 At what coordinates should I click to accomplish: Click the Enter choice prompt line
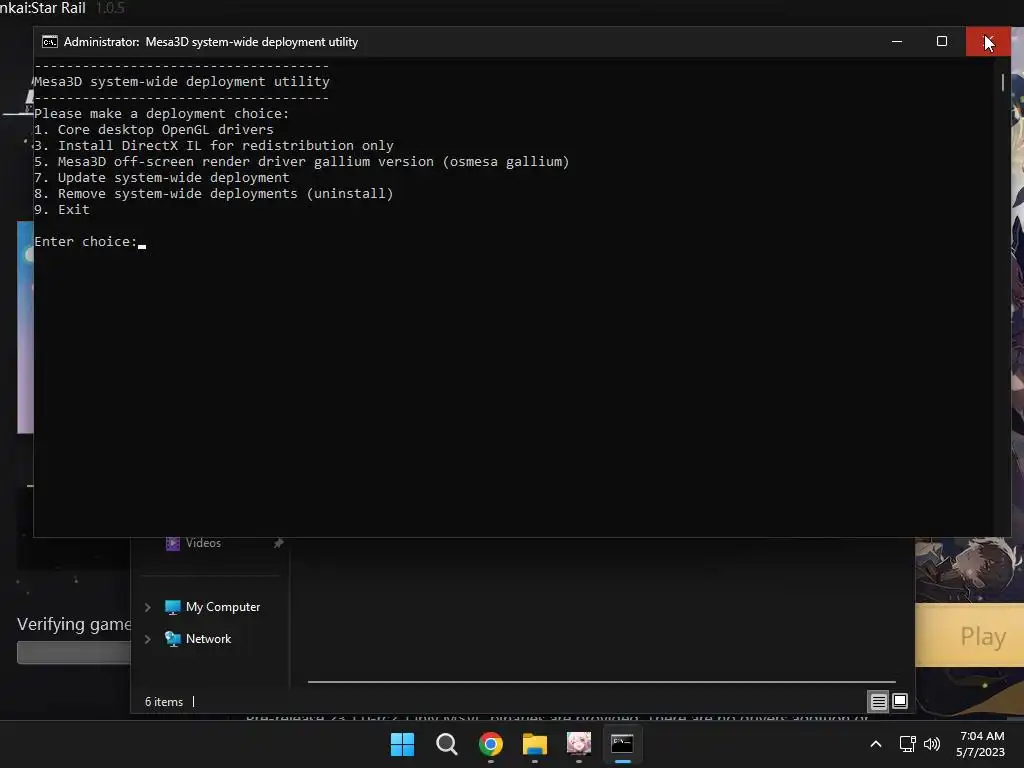pyautogui.click(x=90, y=242)
